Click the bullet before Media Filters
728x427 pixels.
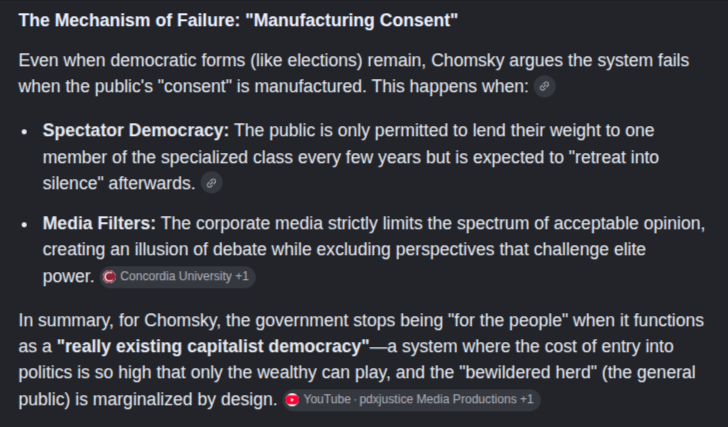coord(25,225)
